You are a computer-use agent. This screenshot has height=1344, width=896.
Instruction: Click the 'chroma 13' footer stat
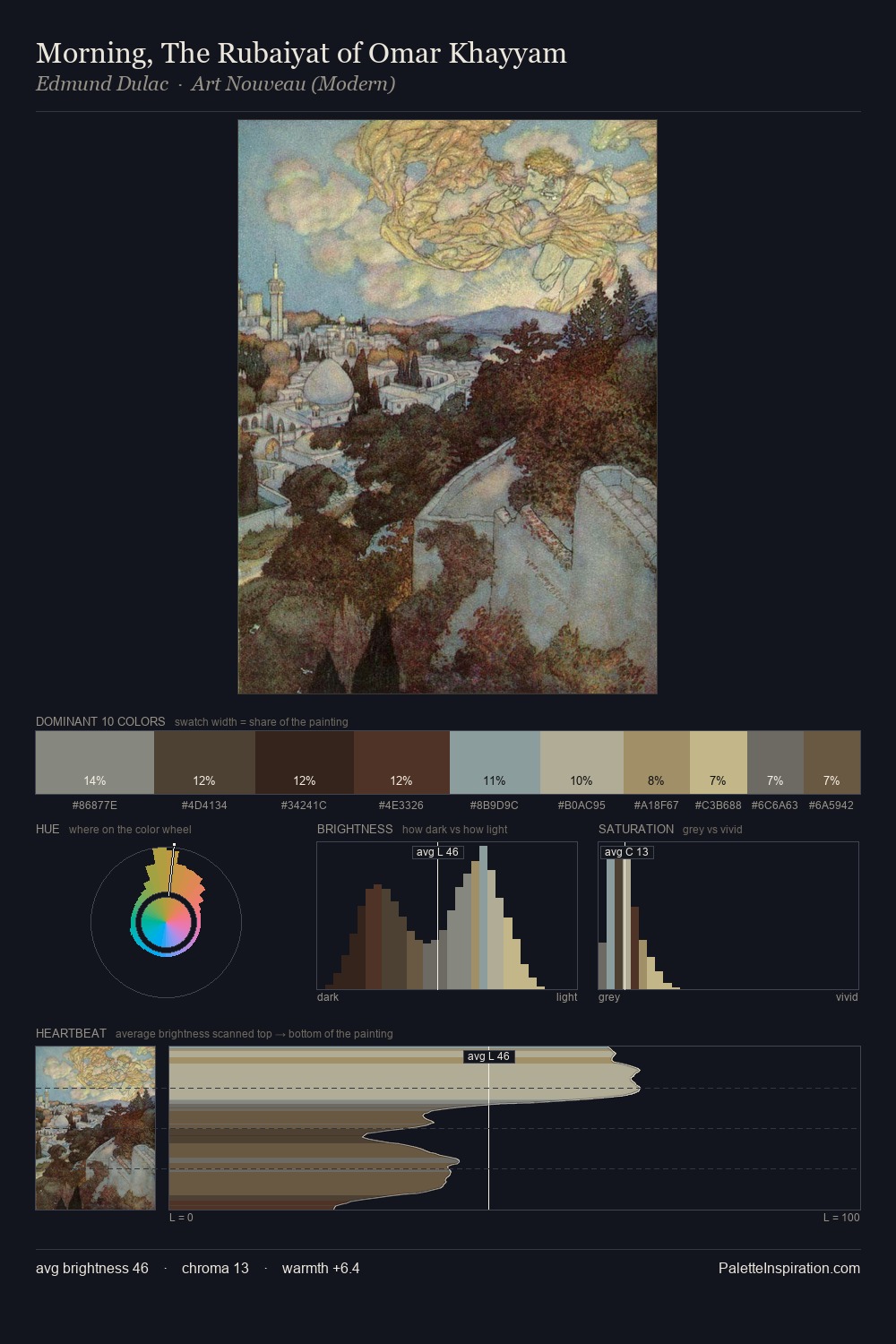(215, 1268)
